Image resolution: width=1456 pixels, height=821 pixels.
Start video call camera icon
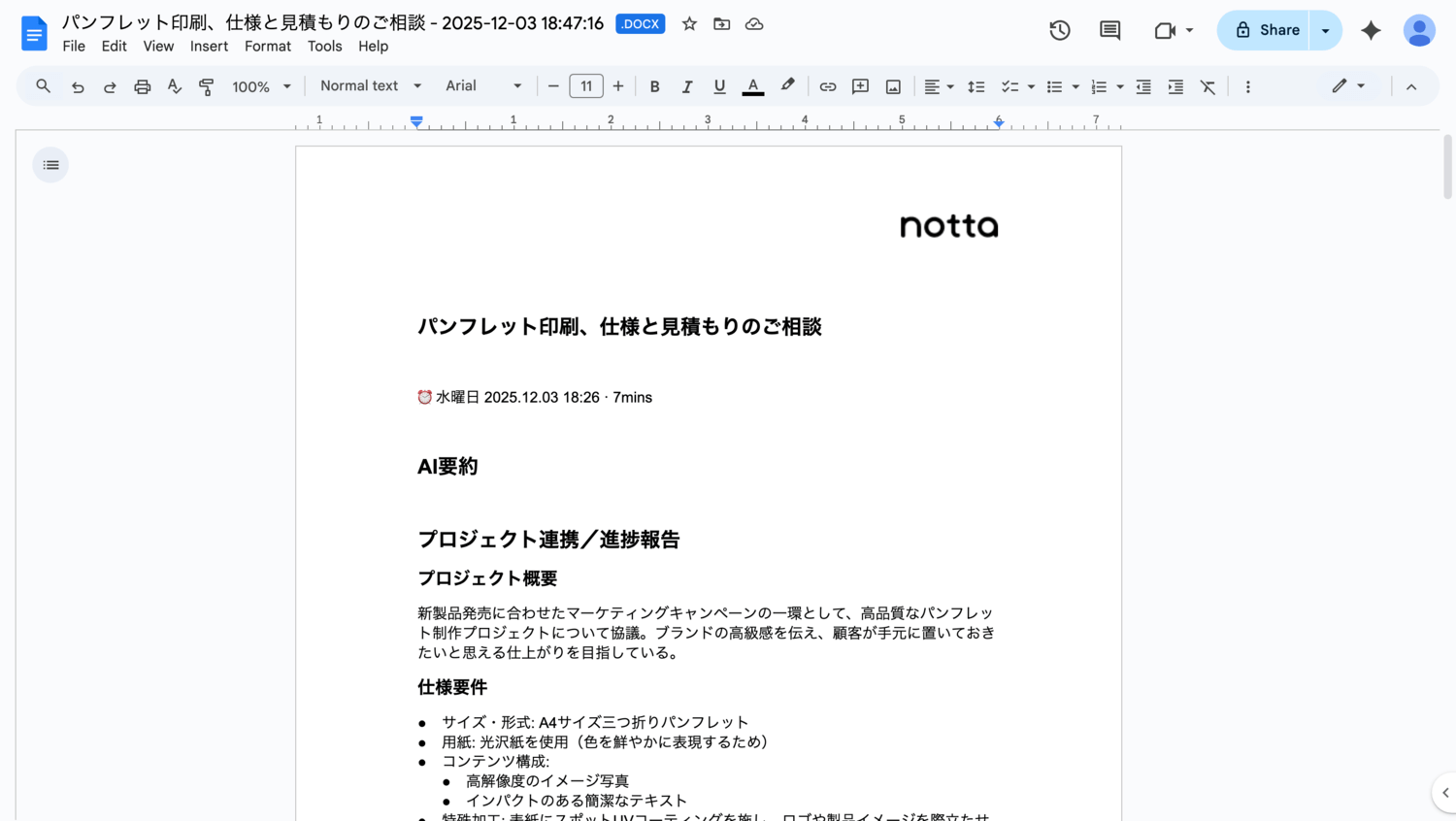click(1165, 30)
